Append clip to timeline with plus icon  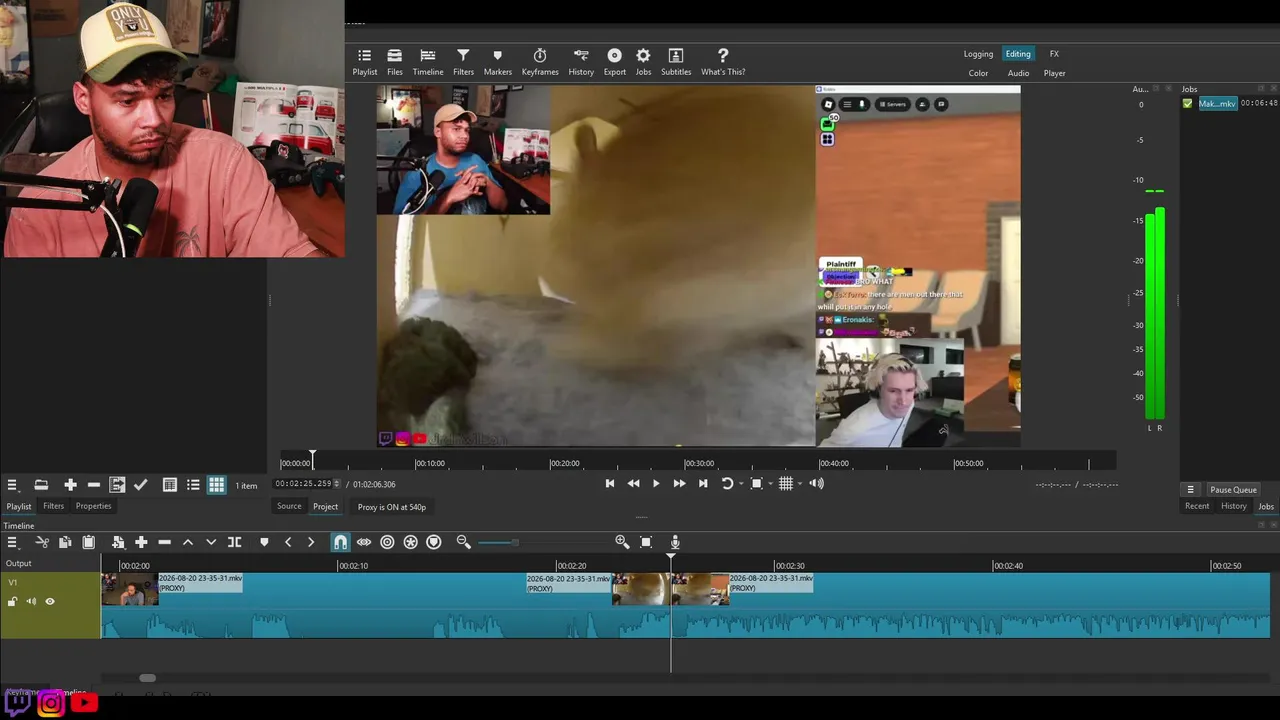[x=141, y=542]
